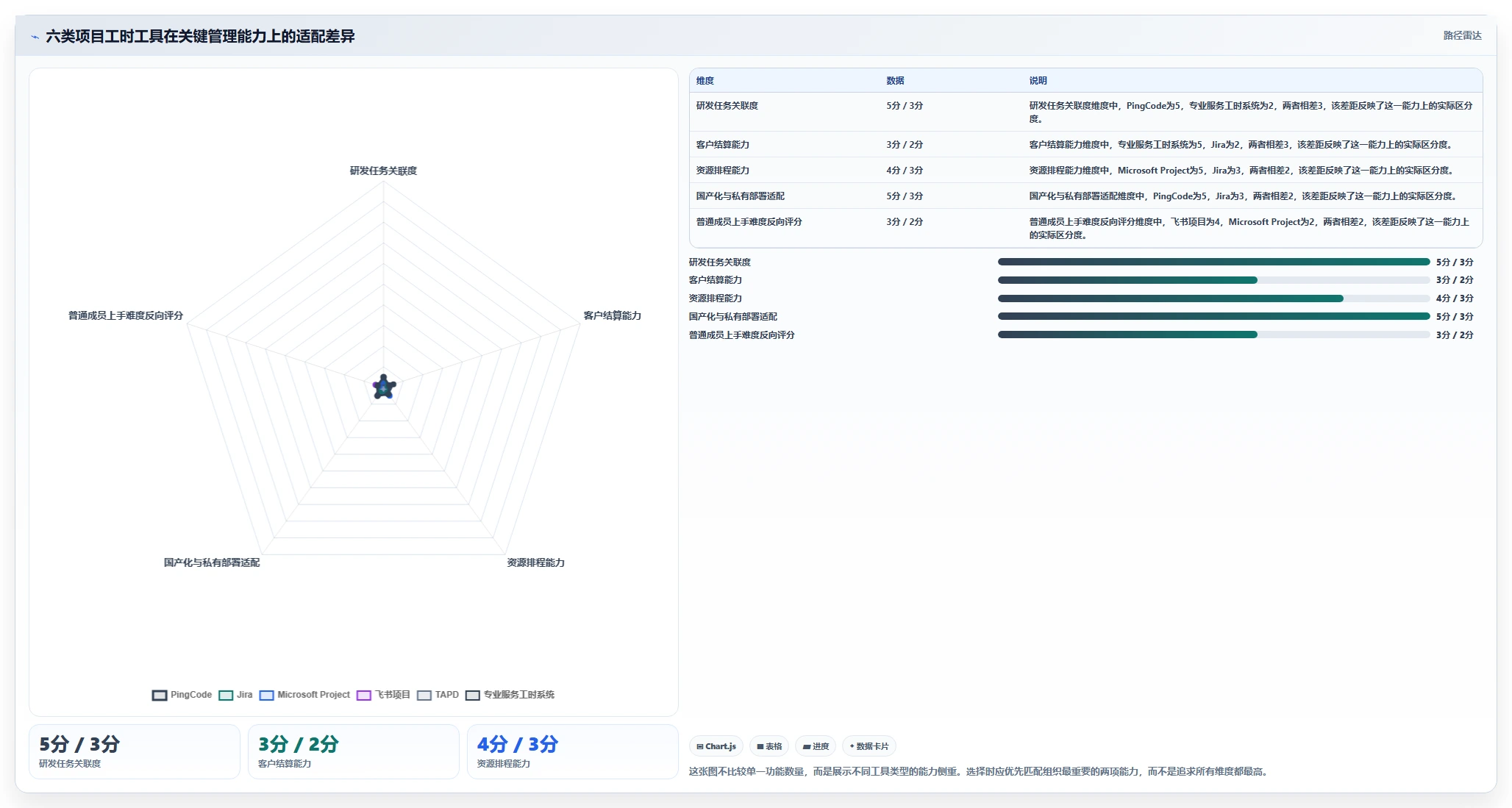
Task: Toggle the PingCode legend swatch
Action: coord(160,696)
